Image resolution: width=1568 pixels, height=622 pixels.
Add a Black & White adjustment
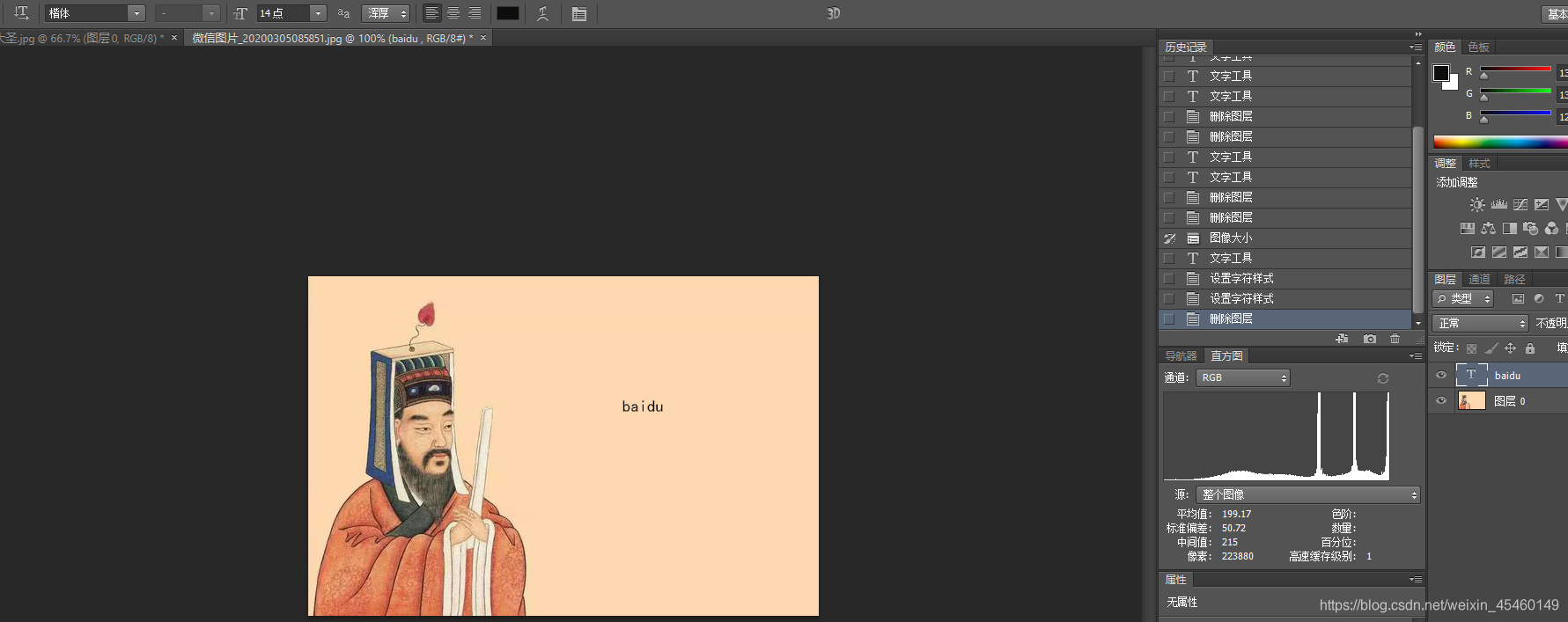click(1510, 228)
